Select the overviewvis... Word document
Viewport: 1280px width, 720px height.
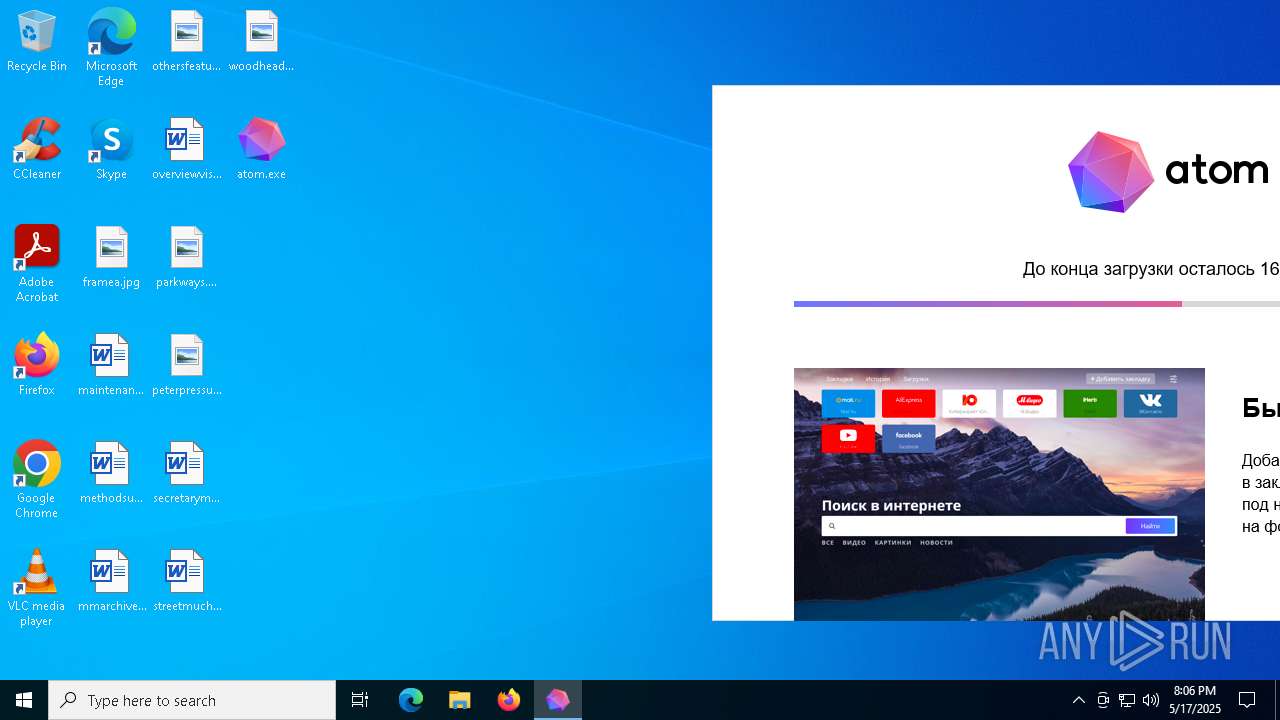(186, 150)
